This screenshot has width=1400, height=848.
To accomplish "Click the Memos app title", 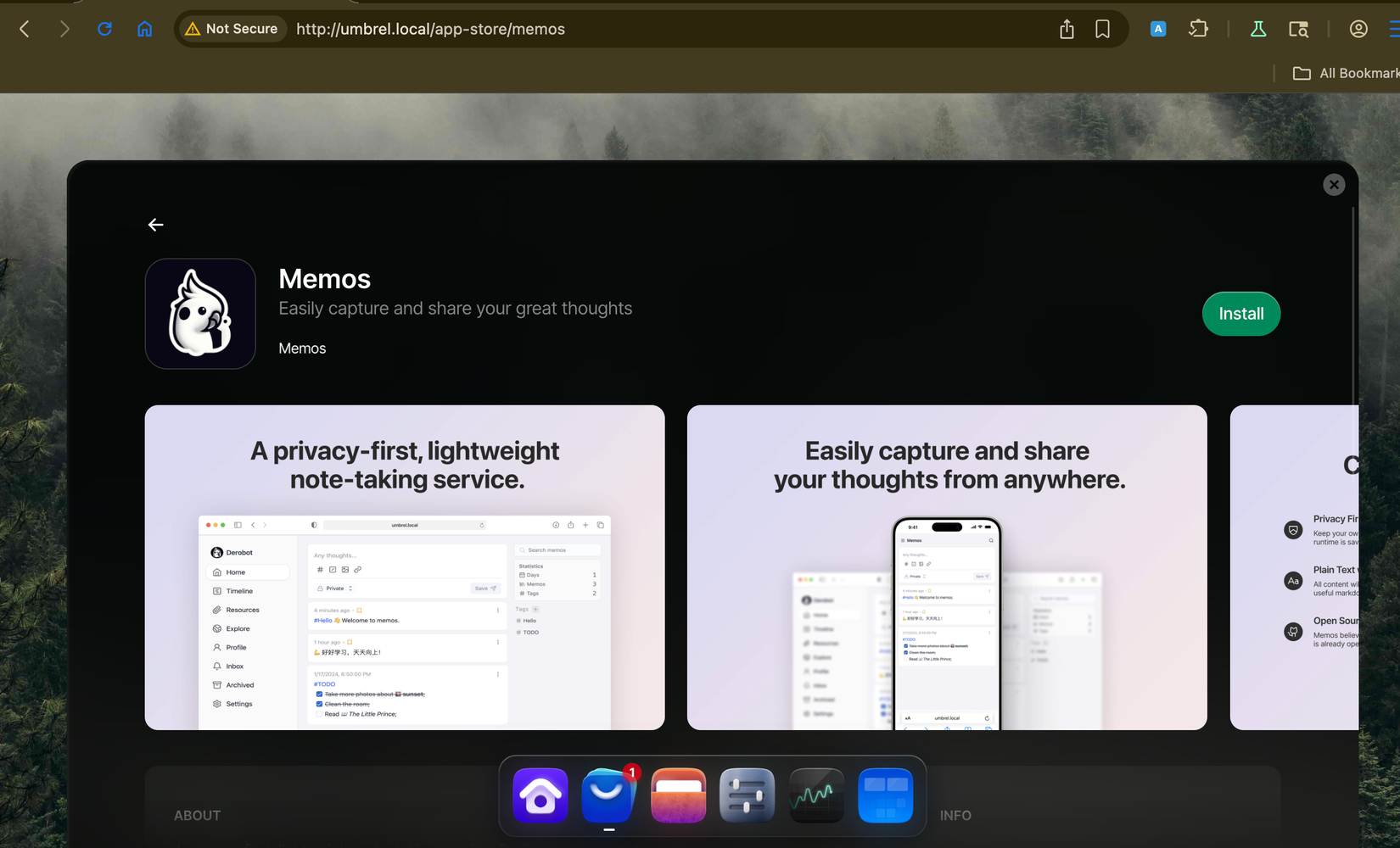I will click(325, 278).
